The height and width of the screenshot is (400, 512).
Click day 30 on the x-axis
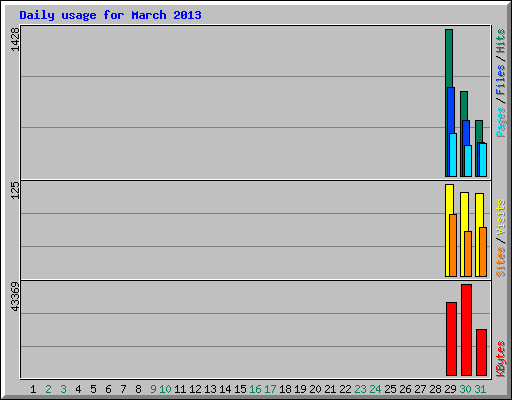[x=465, y=389]
